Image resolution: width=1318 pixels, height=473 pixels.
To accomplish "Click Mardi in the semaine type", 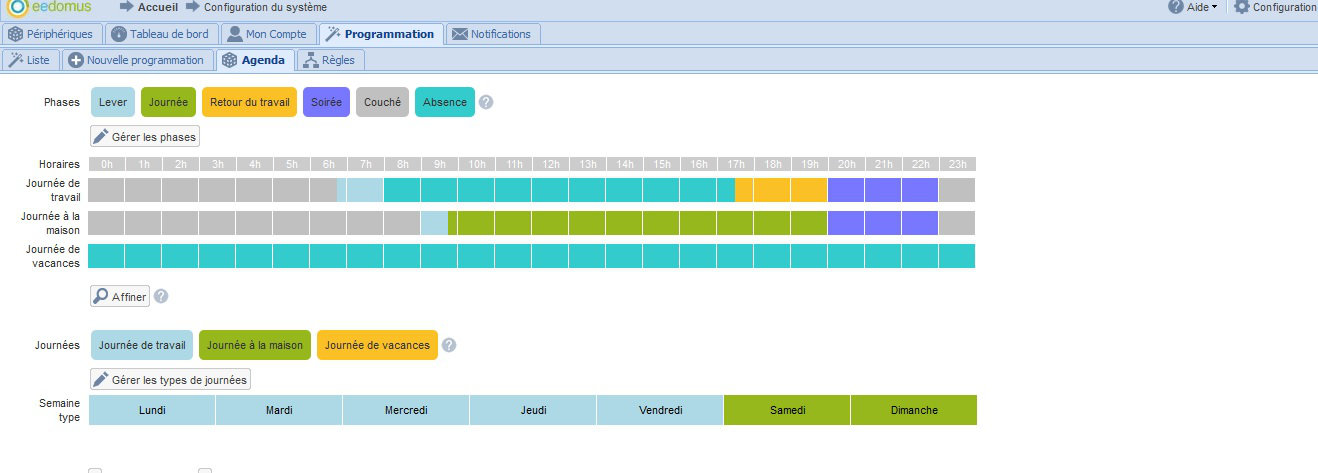I will [279, 410].
